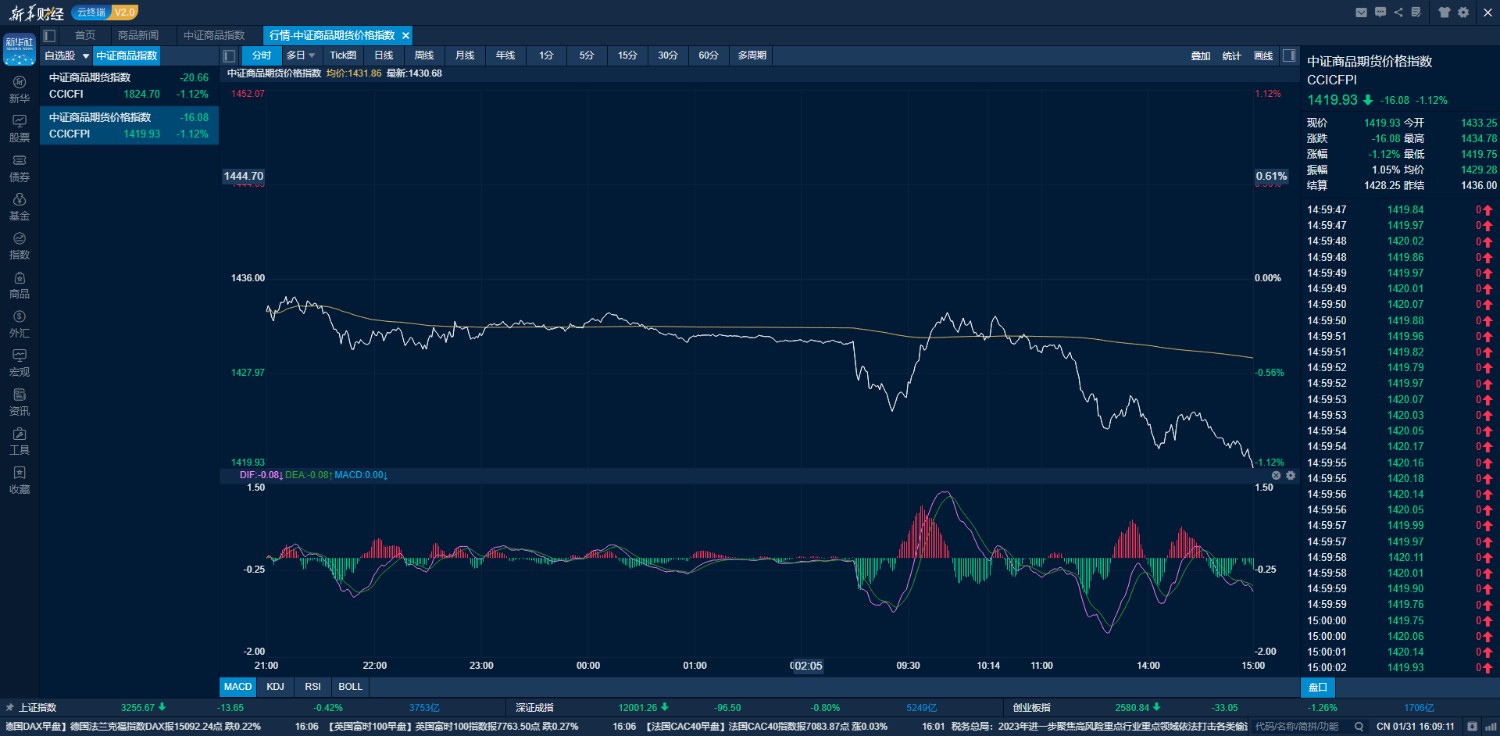Open MACD indicator settings gear
The image size is (1500, 736).
click(x=1290, y=475)
